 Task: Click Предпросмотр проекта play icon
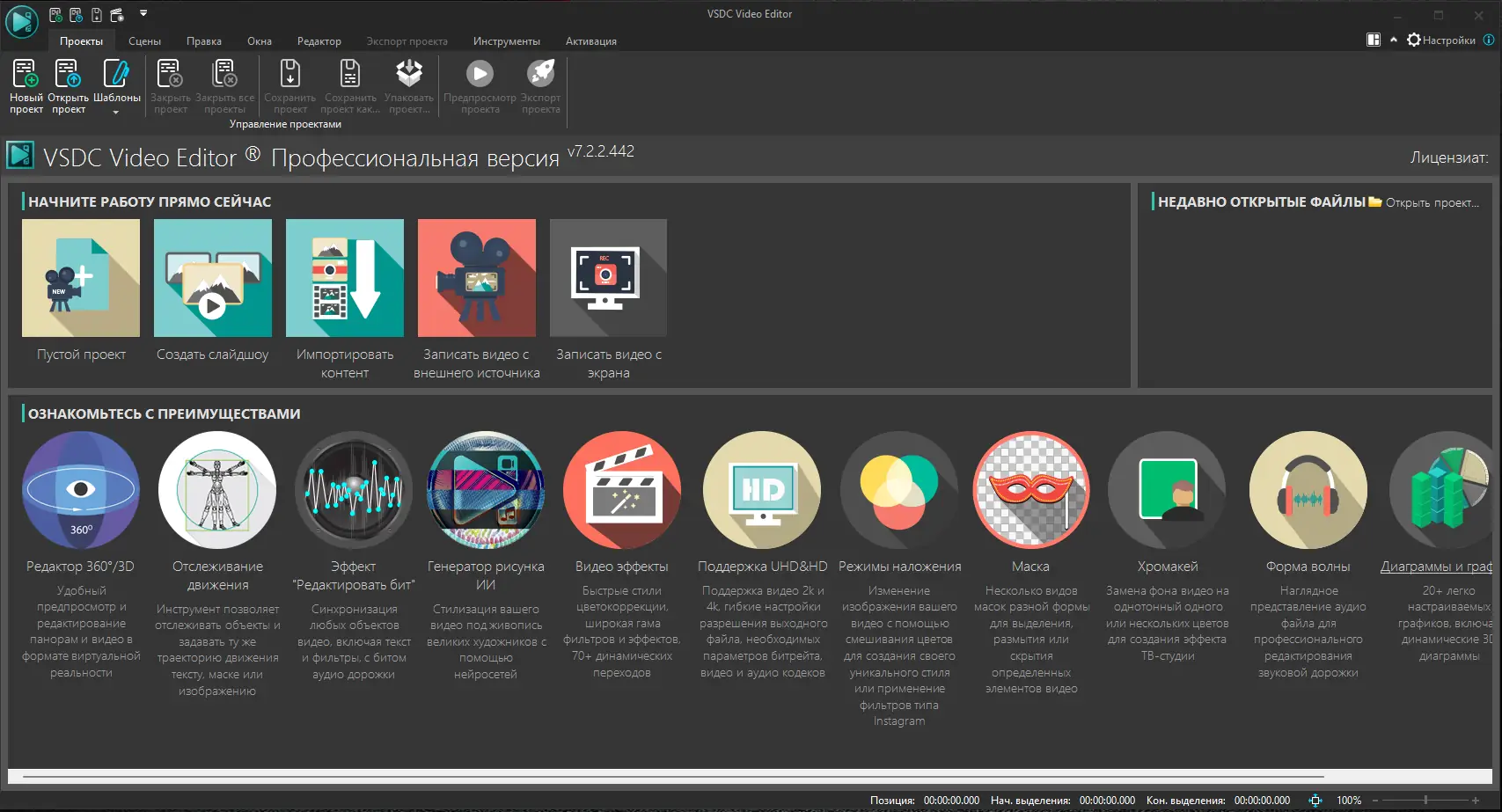(x=480, y=73)
